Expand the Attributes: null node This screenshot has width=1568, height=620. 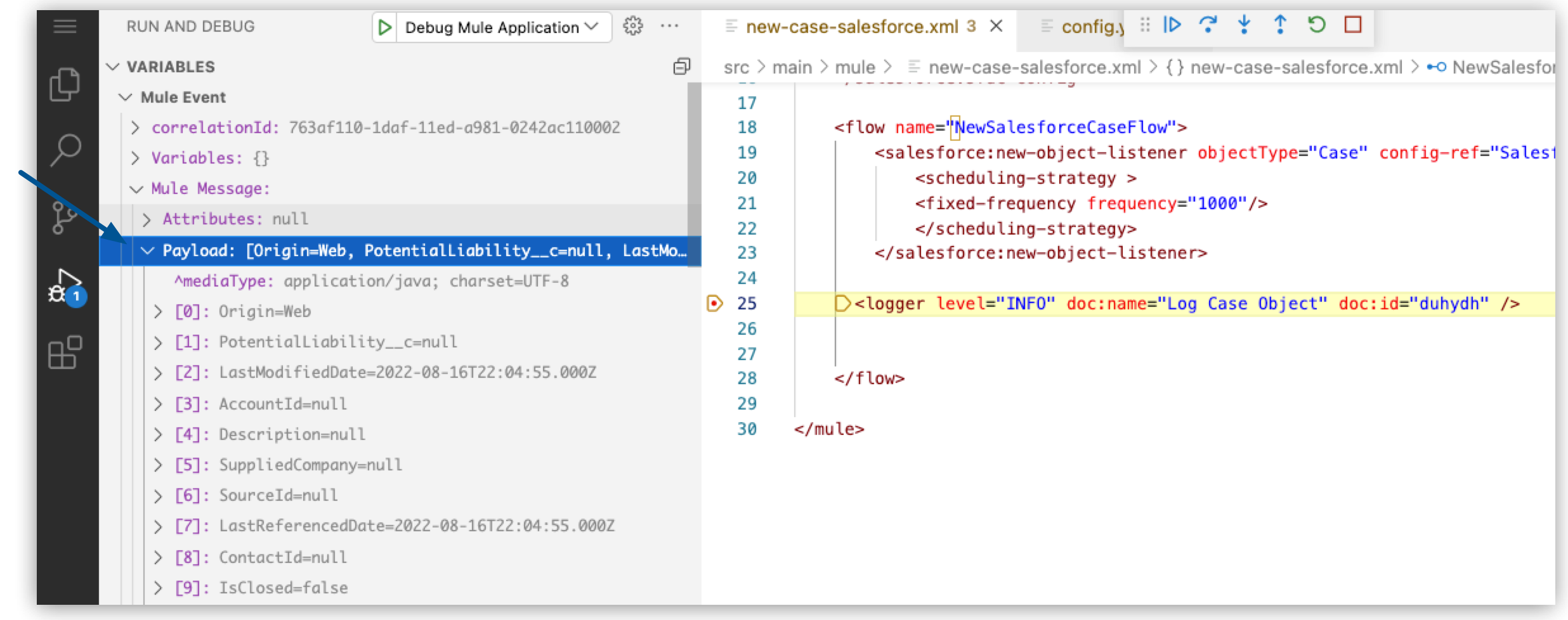point(147,219)
